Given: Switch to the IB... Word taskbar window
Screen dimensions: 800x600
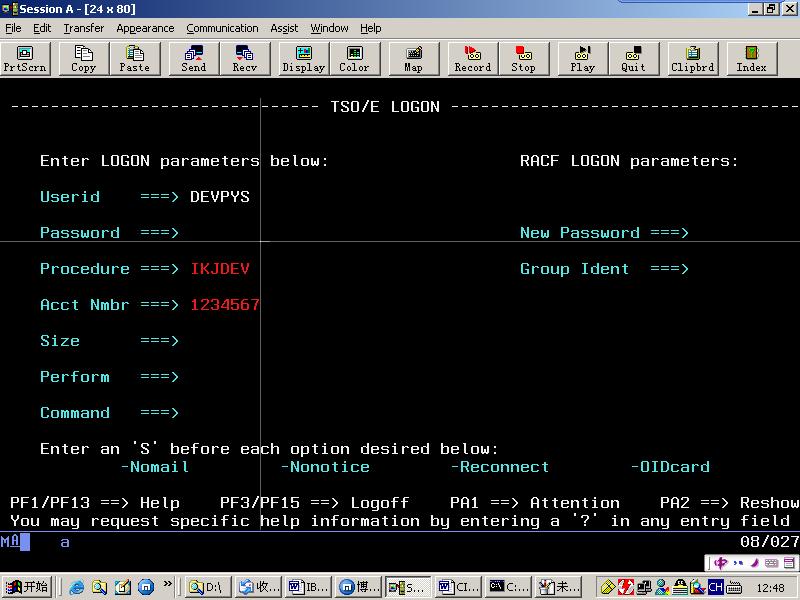Looking at the screenshot, I should (308, 587).
